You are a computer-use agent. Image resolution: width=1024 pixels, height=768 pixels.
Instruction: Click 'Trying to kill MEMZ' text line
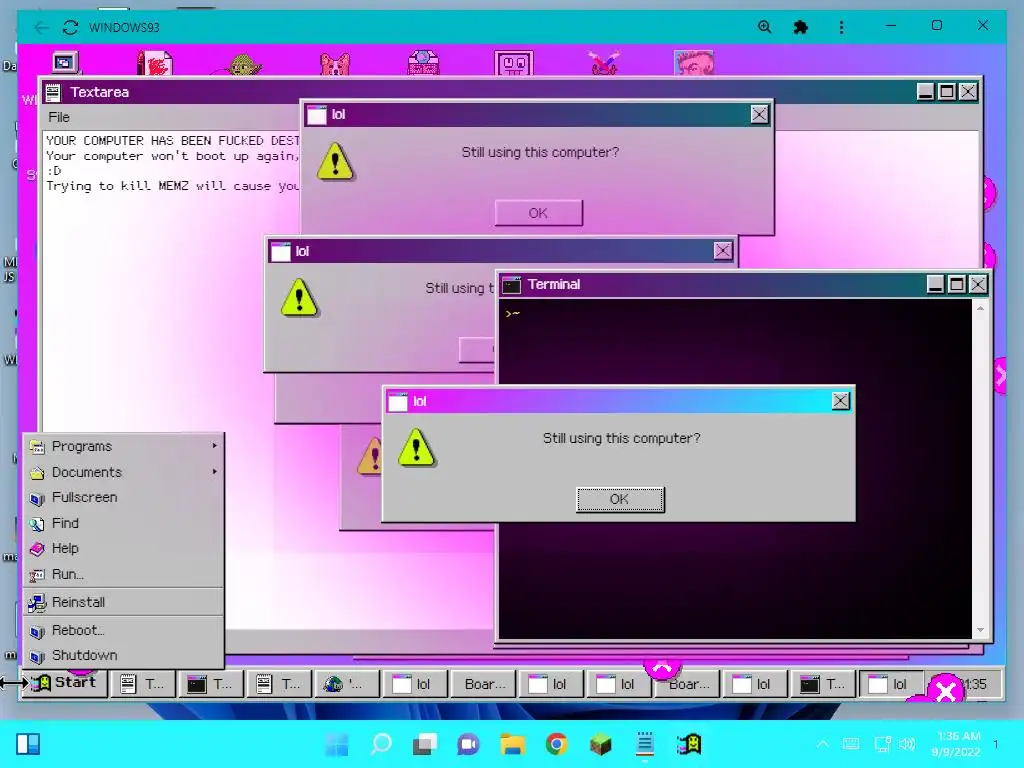coord(172,186)
